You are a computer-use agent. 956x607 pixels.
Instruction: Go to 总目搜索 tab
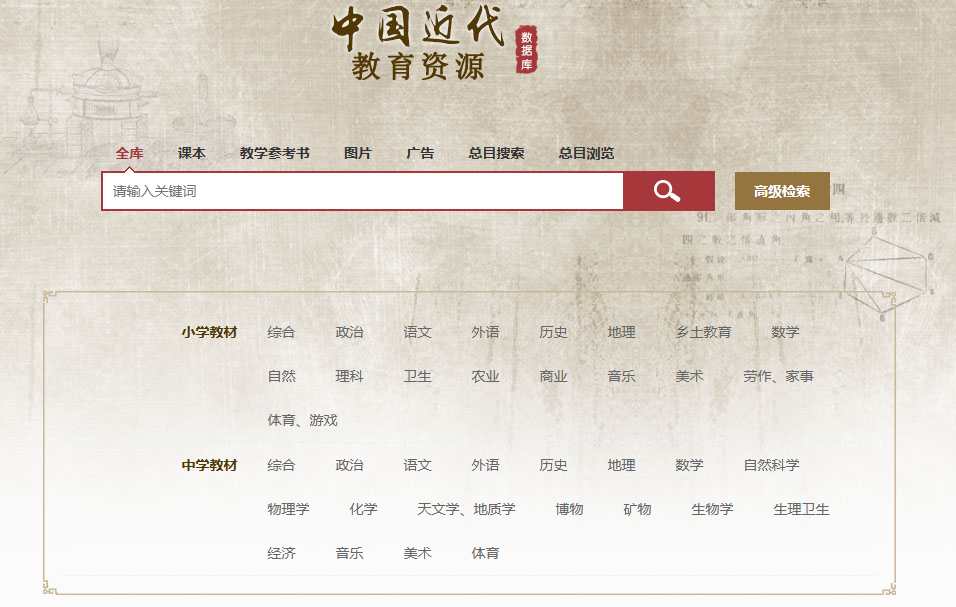(496, 153)
